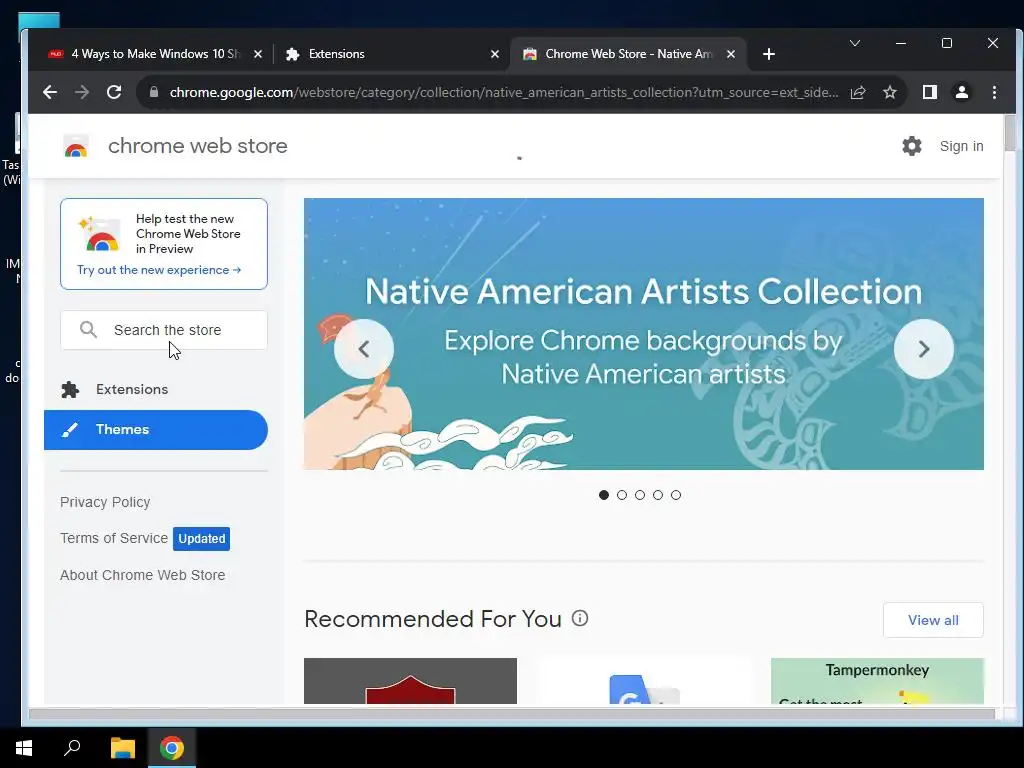Go back with the browser back arrow
Viewport: 1024px width, 768px height.
50,92
